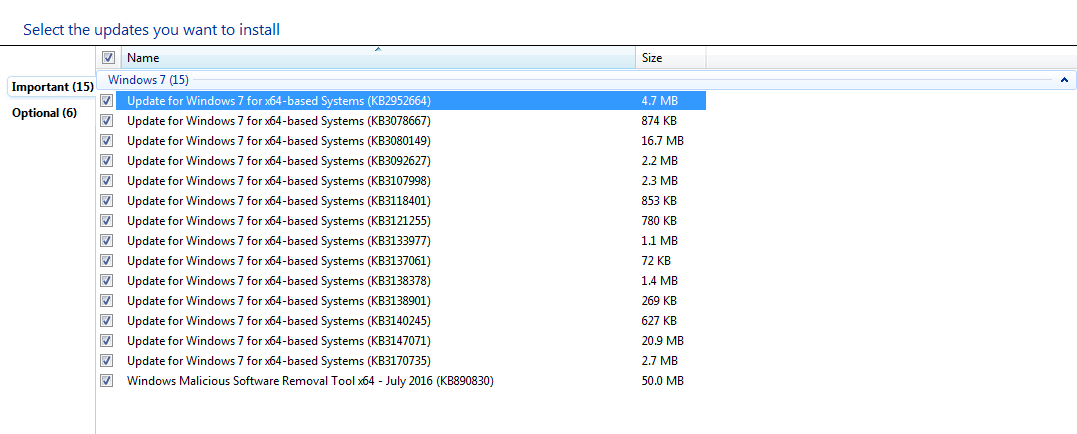Toggle checkbox for update KB3133977
The width and height of the screenshot is (1077, 434).
click(x=107, y=241)
